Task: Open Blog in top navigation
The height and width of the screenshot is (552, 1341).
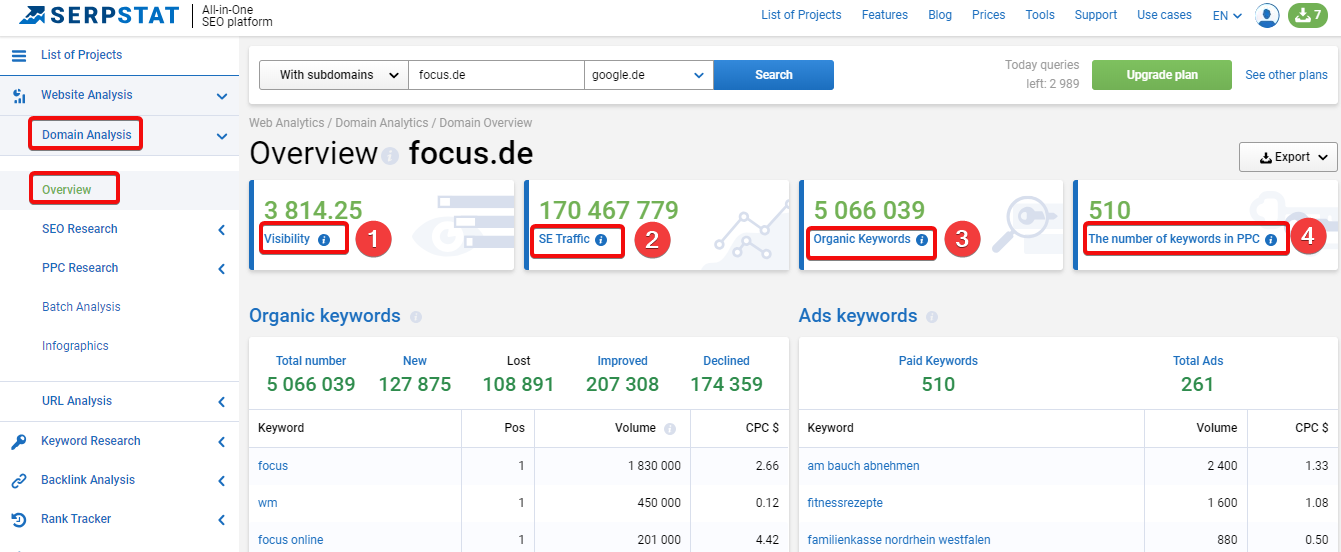Action: 940,15
